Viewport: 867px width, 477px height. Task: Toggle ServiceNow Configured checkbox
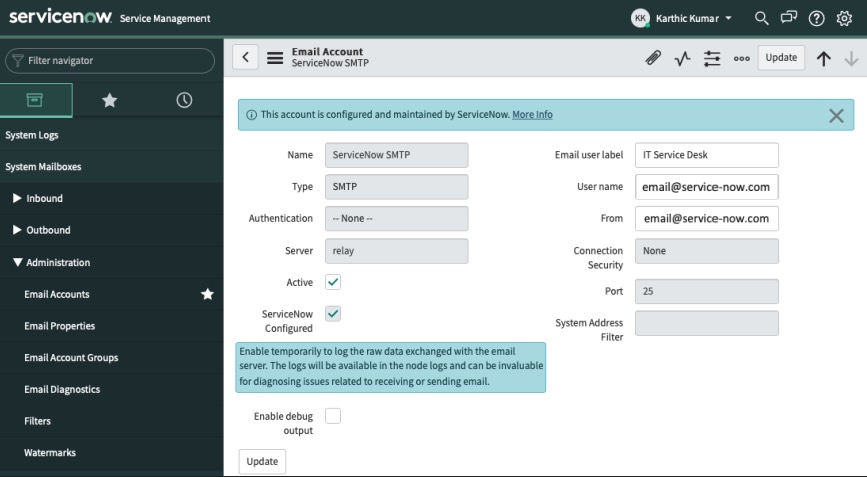(333, 313)
